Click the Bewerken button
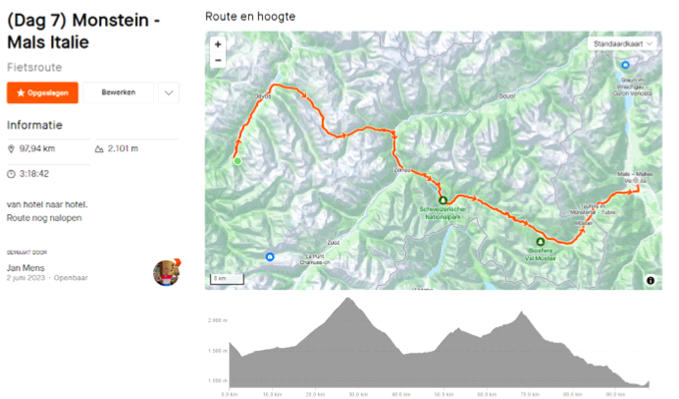Image resolution: width=679 pixels, height=399 pixels. click(118, 92)
